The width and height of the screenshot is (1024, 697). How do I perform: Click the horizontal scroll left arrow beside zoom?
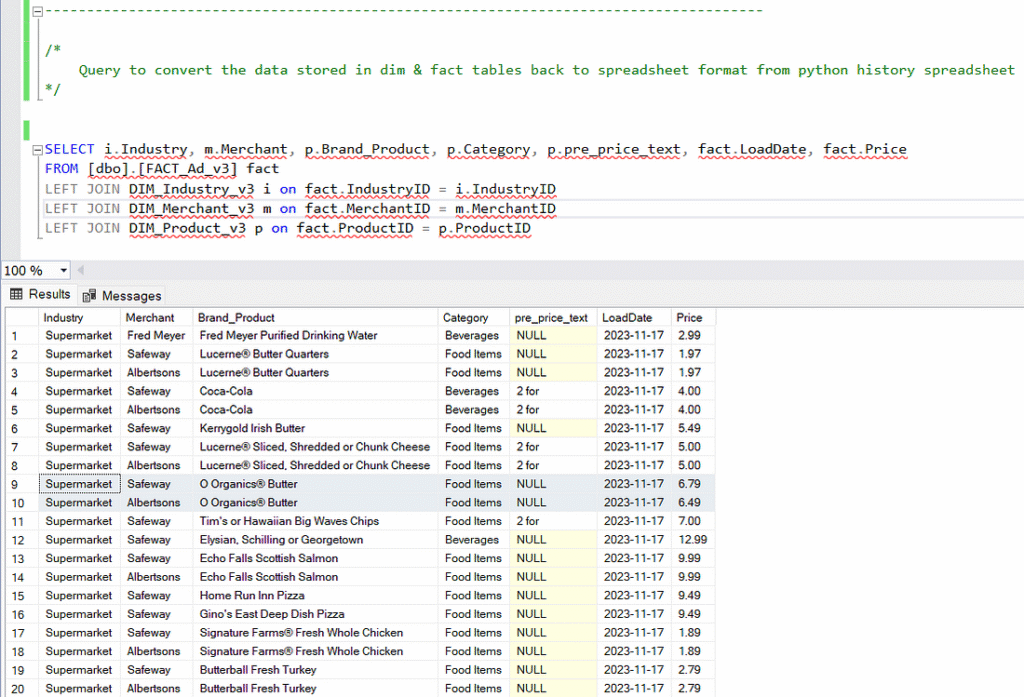coord(81,270)
